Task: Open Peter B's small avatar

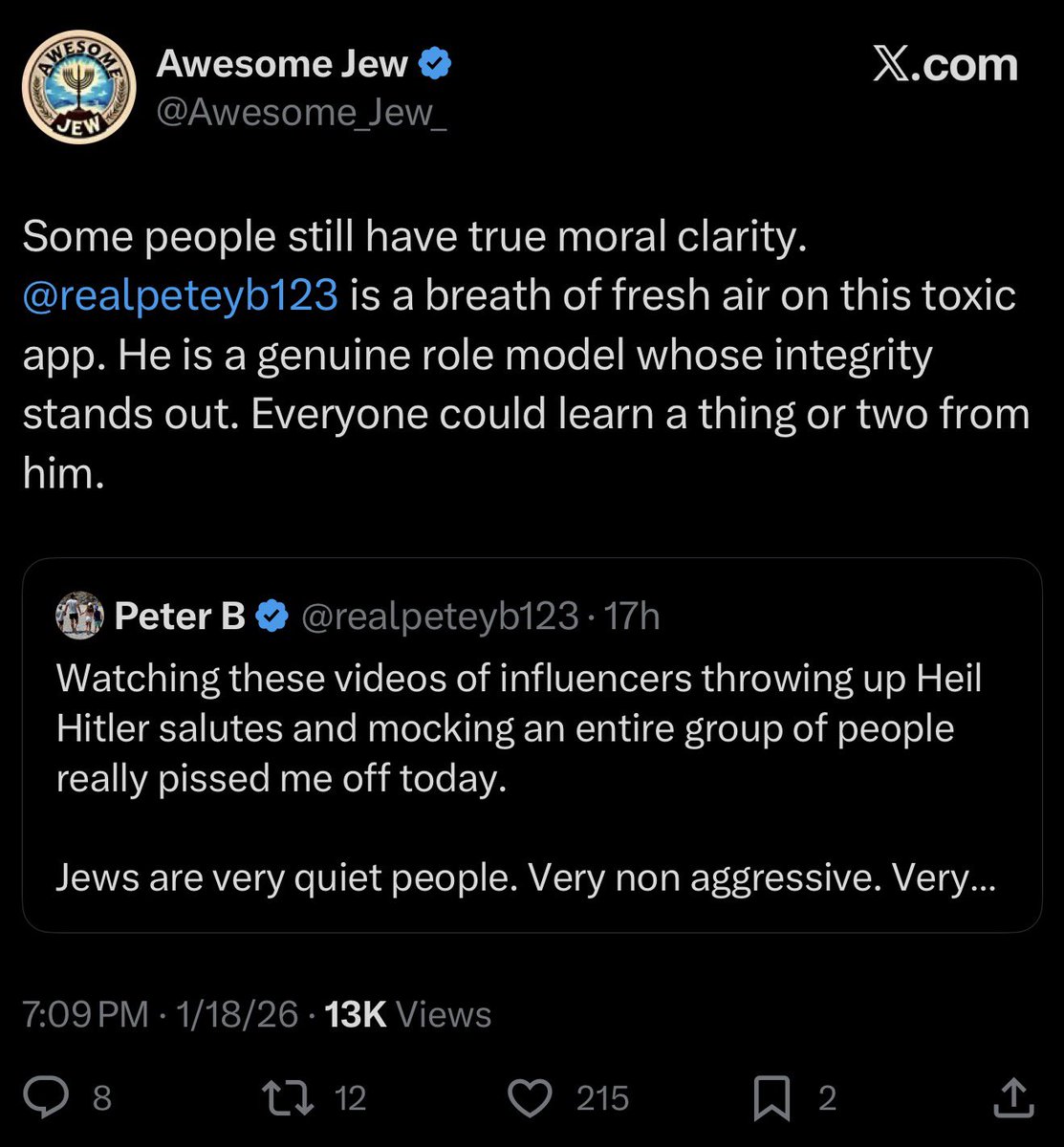Action: pyautogui.click(x=79, y=615)
